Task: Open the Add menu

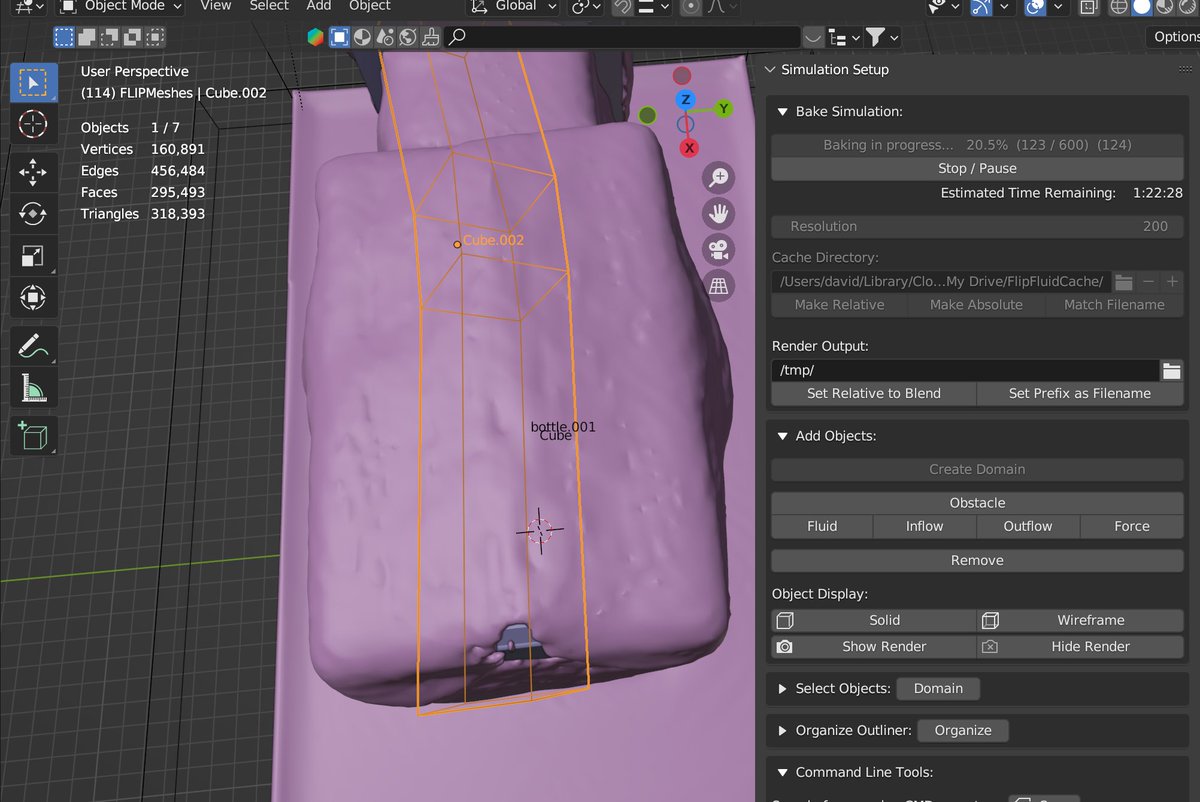Action: 319,6
